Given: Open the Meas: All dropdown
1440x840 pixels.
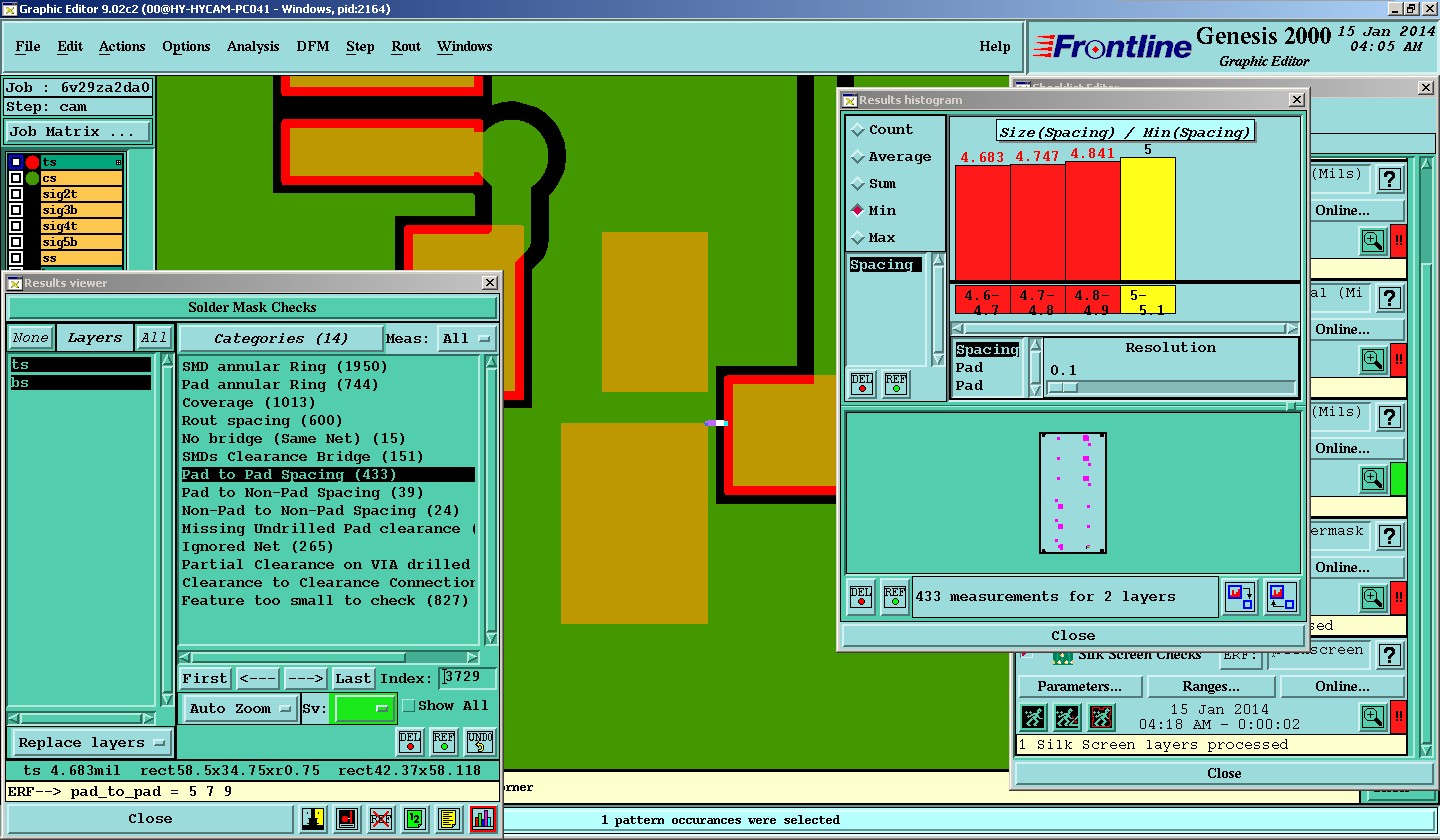Looking at the screenshot, I should click(x=467, y=339).
